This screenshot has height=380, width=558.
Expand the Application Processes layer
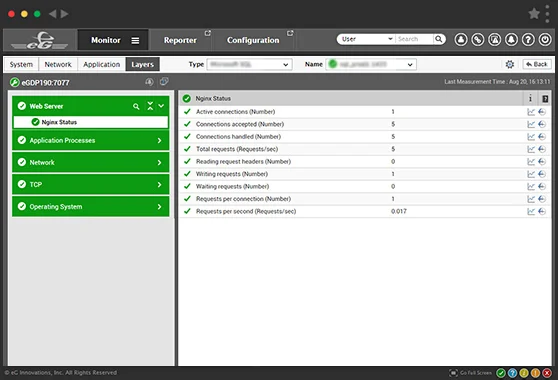[x=159, y=141]
